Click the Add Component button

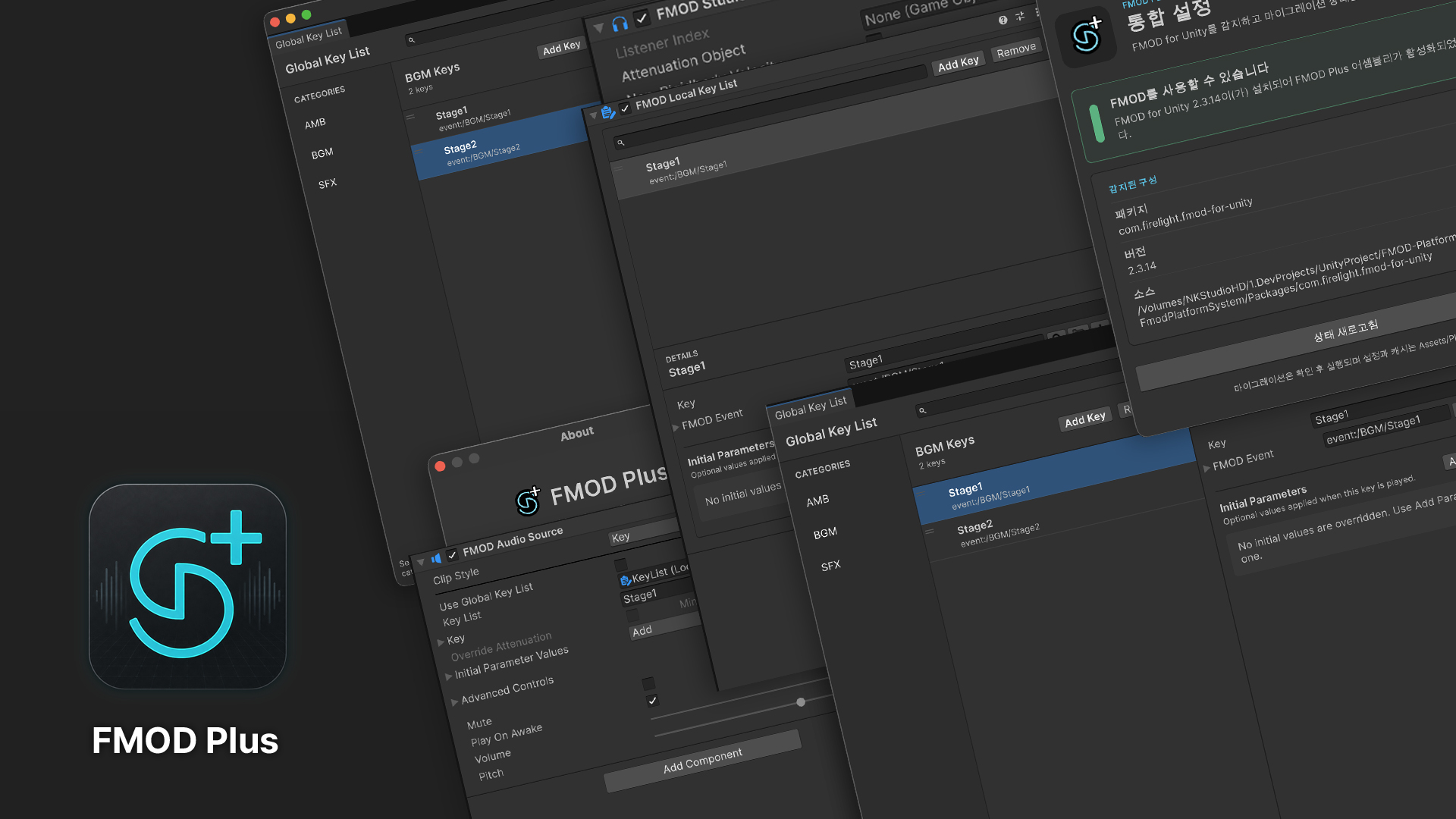(703, 761)
